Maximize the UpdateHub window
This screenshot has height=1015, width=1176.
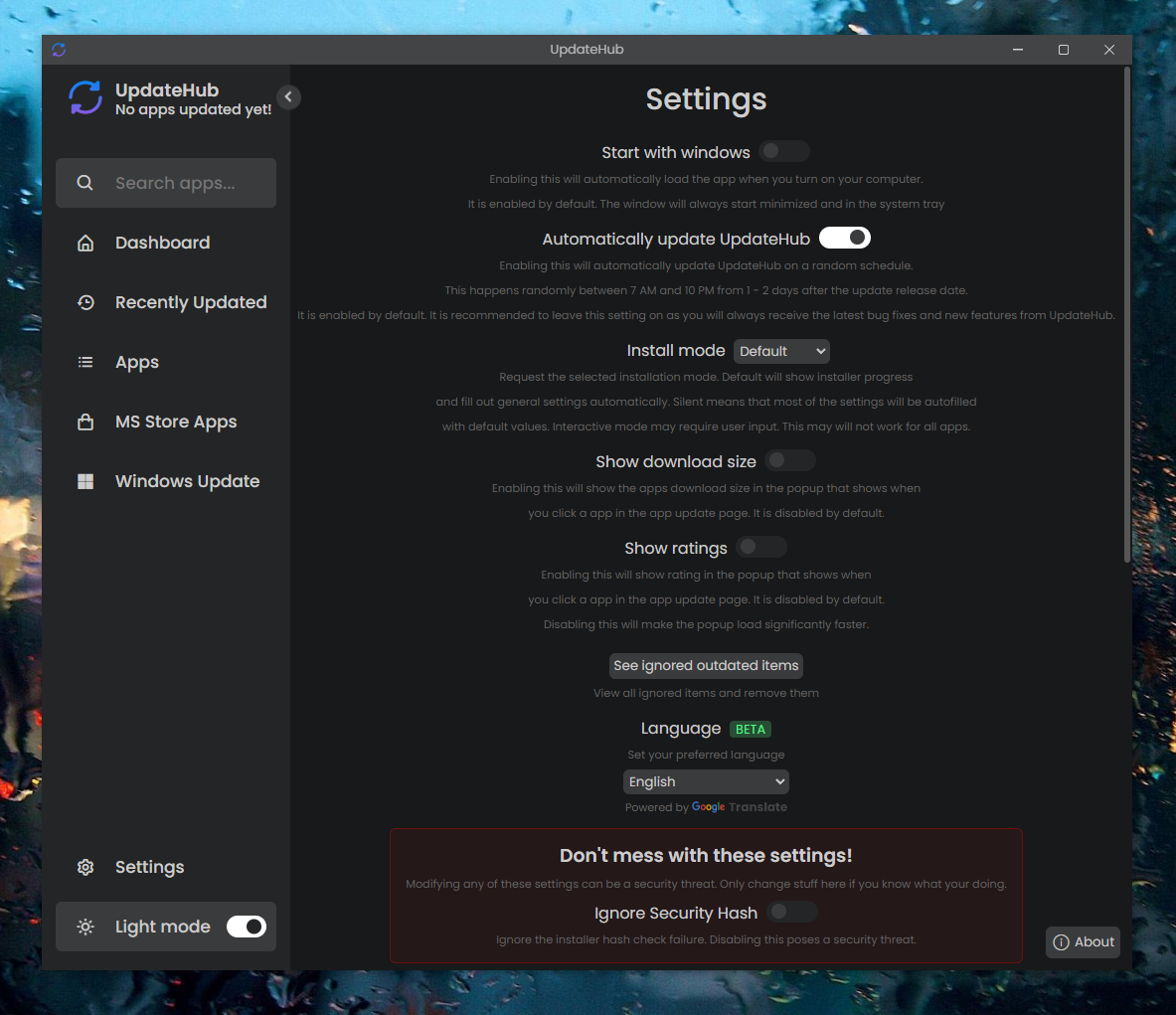point(1064,50)
